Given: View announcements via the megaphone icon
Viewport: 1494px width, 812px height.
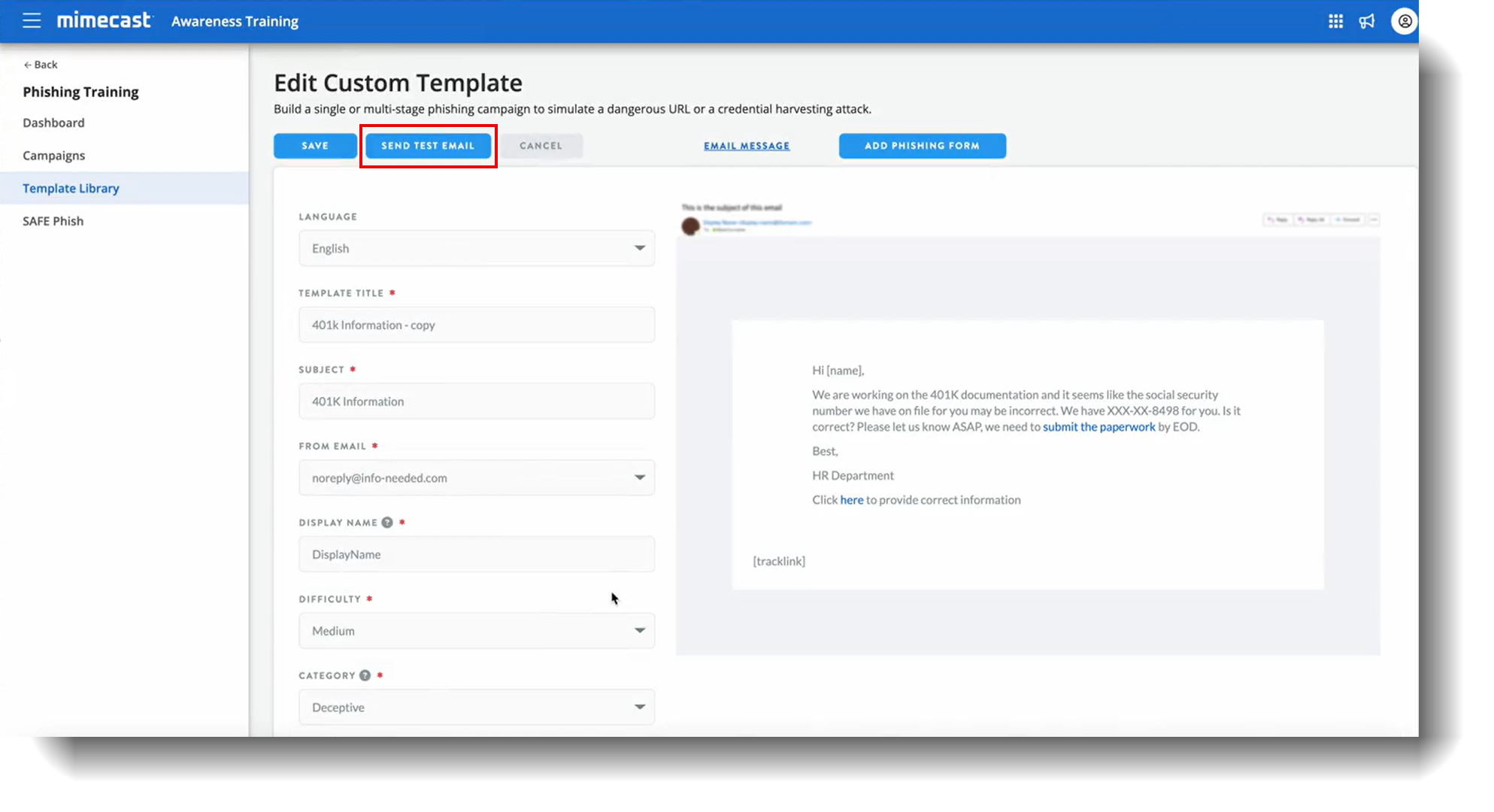Looking at the screenshot, I should pyautogui.click(x=1367, y=21).
